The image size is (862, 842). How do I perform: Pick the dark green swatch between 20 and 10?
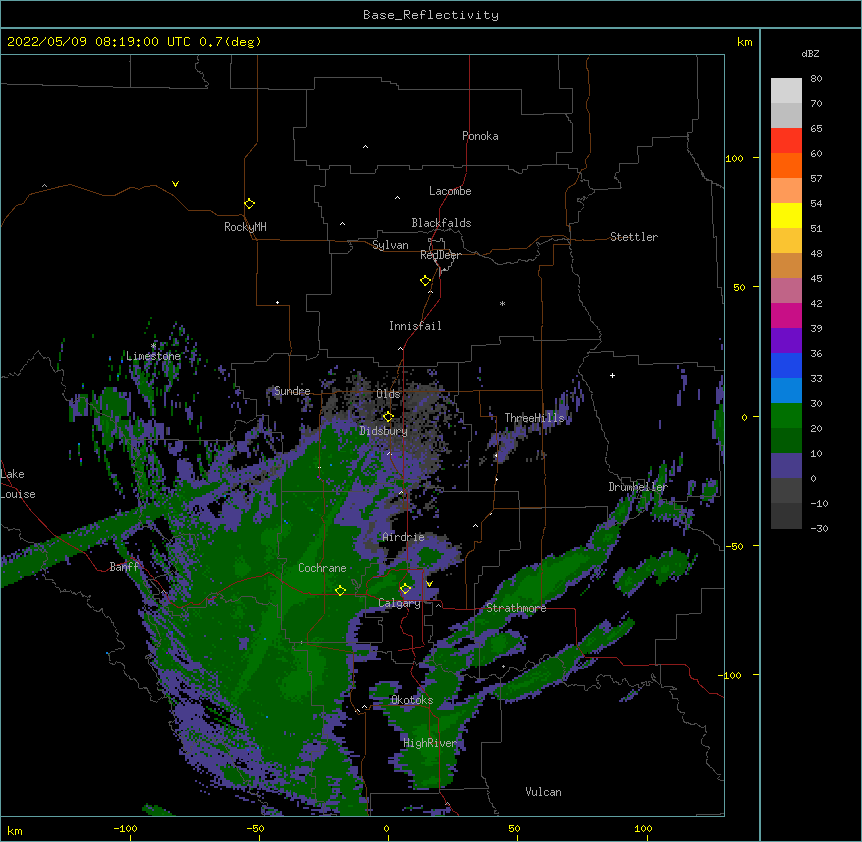786,440
